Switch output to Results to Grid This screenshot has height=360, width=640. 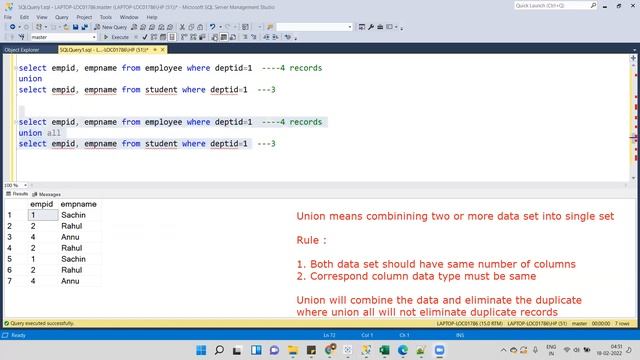[224, 37]
